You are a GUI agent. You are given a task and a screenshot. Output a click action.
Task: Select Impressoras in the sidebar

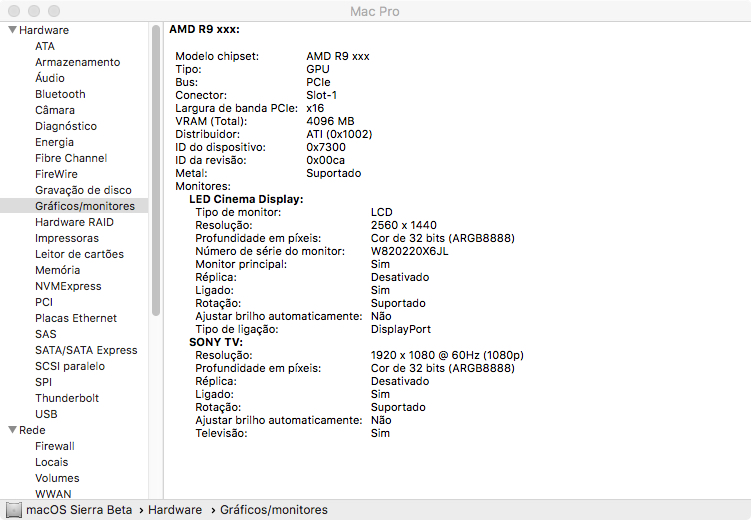(x=67, y=238)
